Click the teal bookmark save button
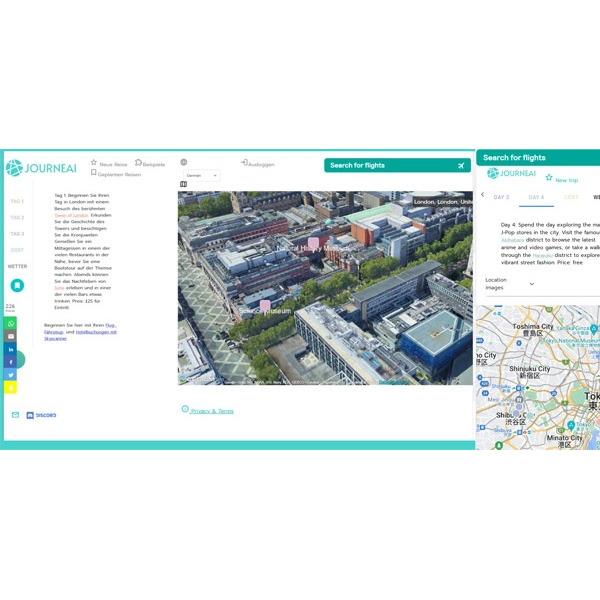Viewport: 600px width, 600px height. tap(17, 286)
